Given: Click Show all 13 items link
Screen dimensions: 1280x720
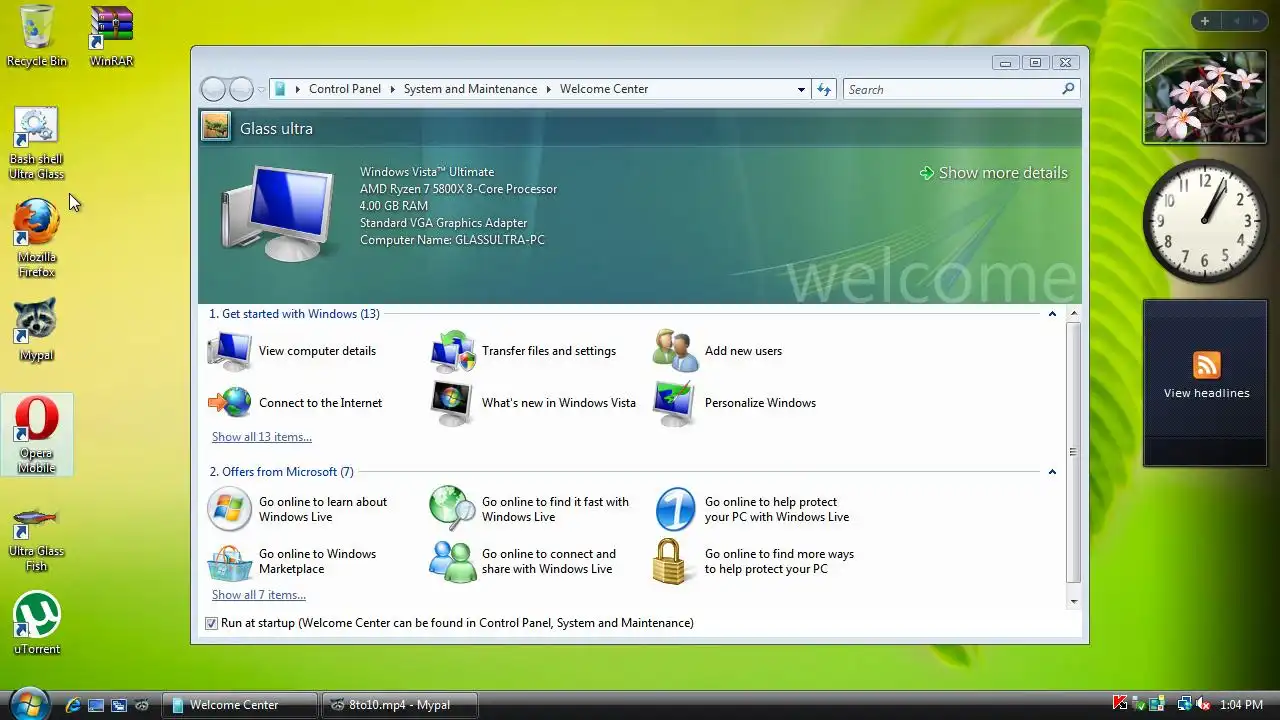Looking at the screenshot, I should click(x=262, y=437).
